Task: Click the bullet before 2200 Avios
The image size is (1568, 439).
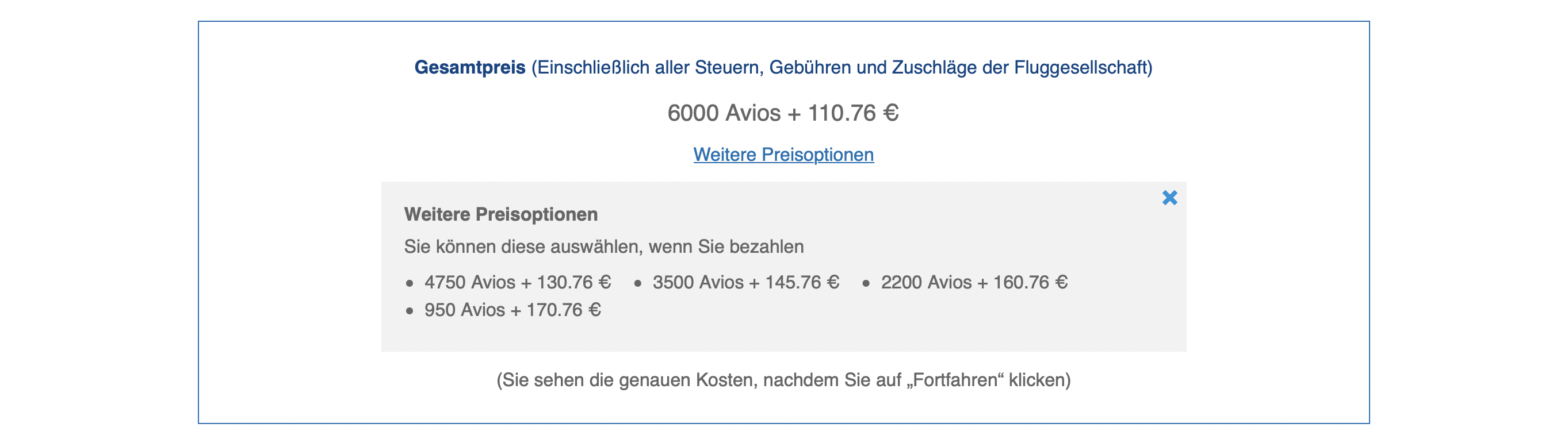Action: pos(866,283)
